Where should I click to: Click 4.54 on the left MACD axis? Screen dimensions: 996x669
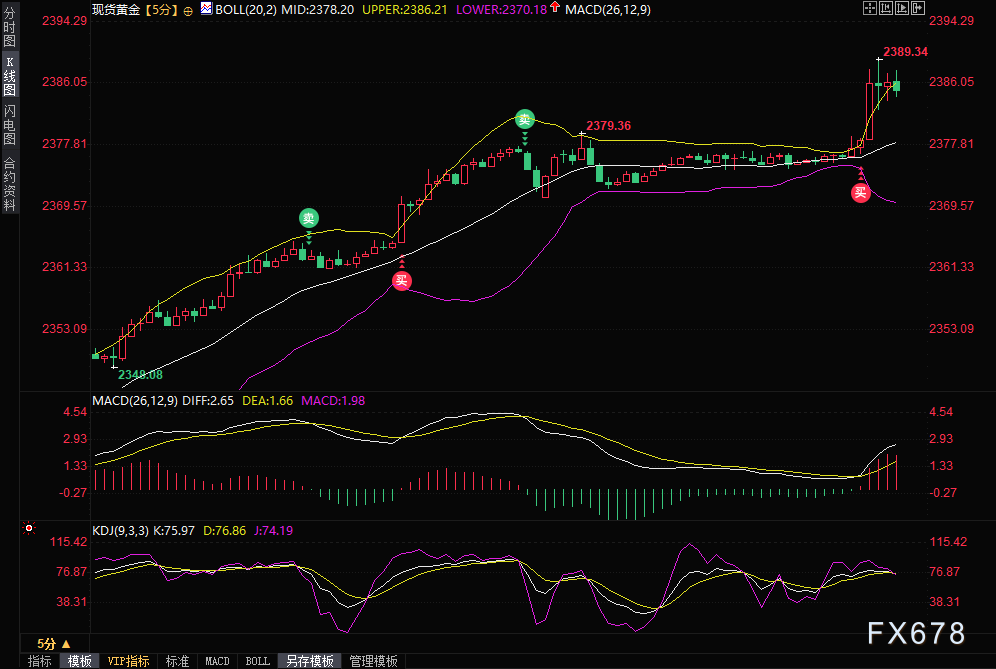pos(75,412)
